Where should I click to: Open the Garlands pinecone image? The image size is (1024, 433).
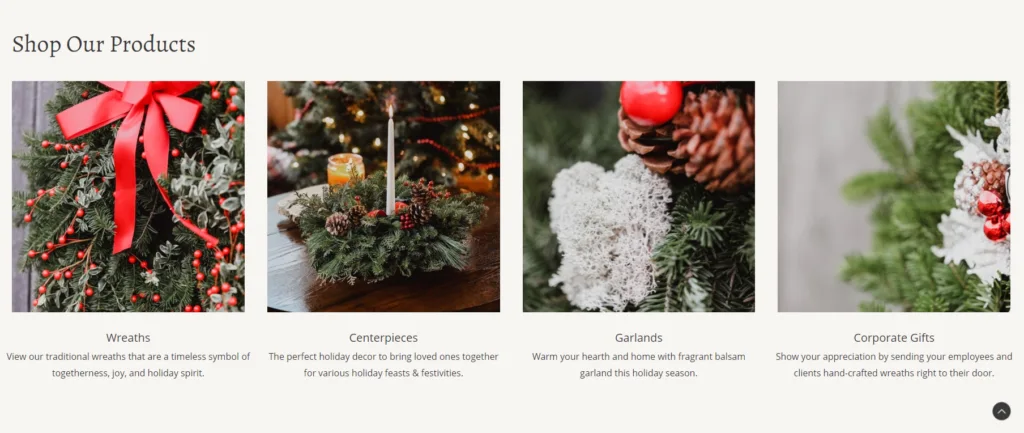pyautogui.click(x=639, y=196)
